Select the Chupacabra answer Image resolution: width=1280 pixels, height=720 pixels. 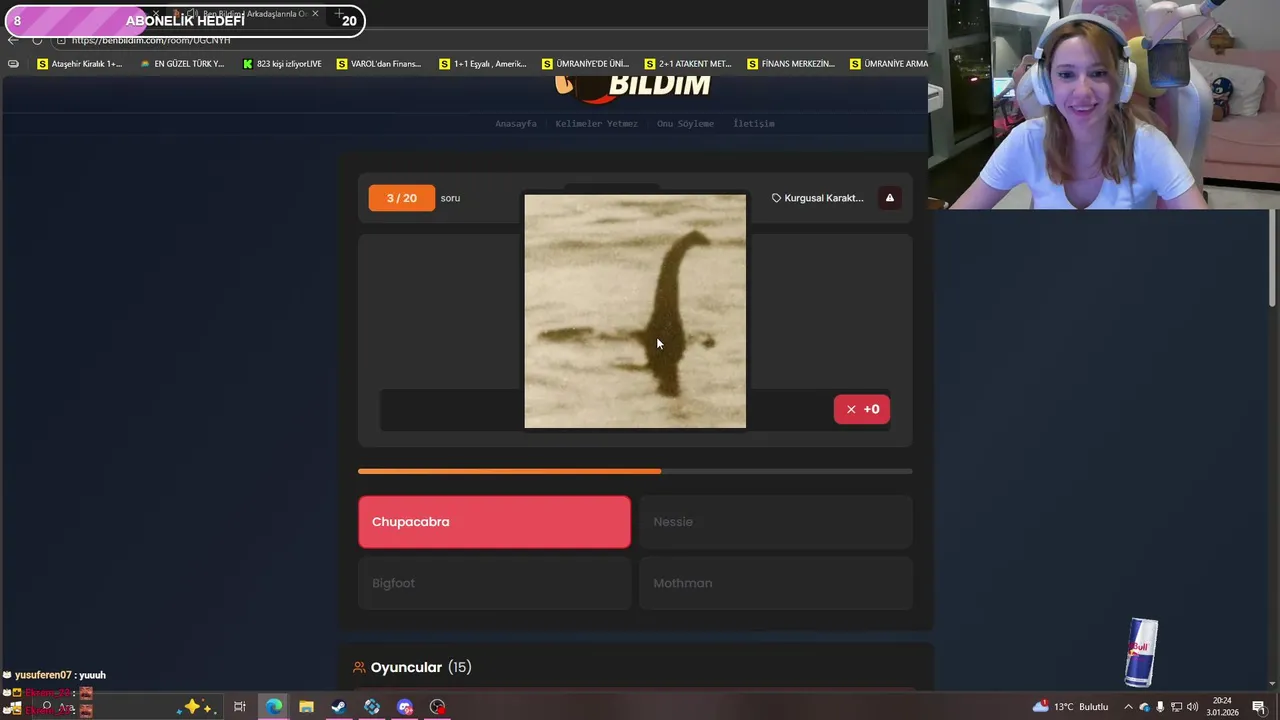point(494,522)
